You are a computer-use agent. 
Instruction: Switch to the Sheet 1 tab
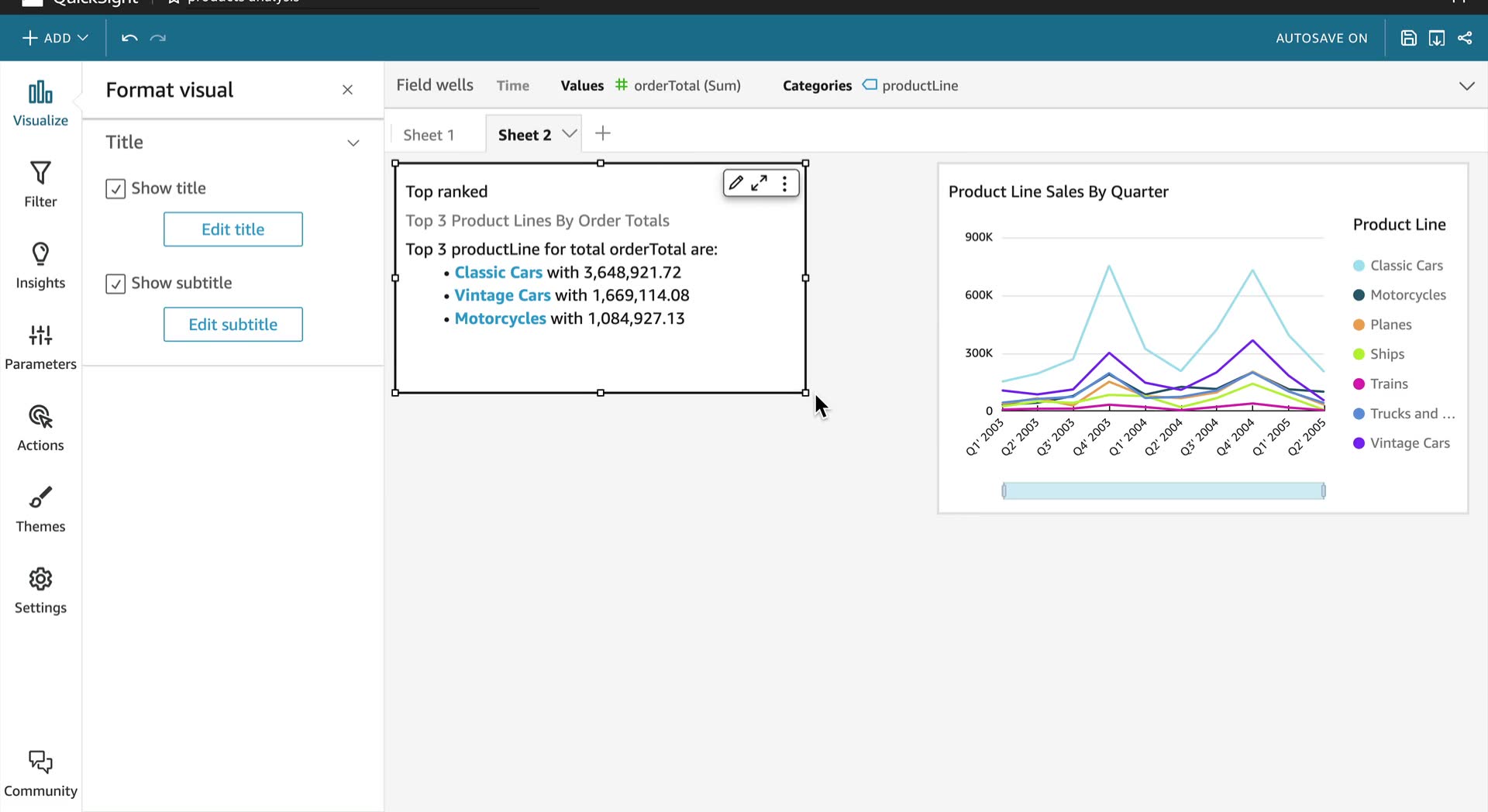click(429, 135)
